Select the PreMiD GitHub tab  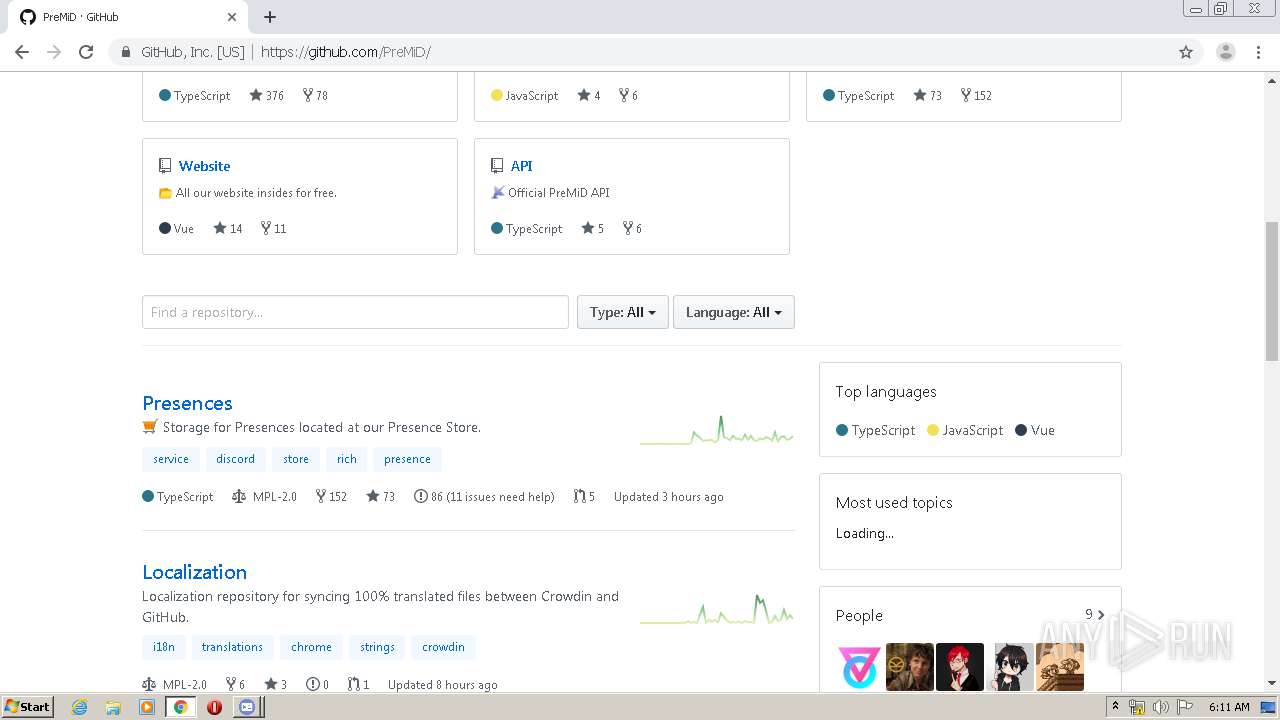(x=127, y=17)
